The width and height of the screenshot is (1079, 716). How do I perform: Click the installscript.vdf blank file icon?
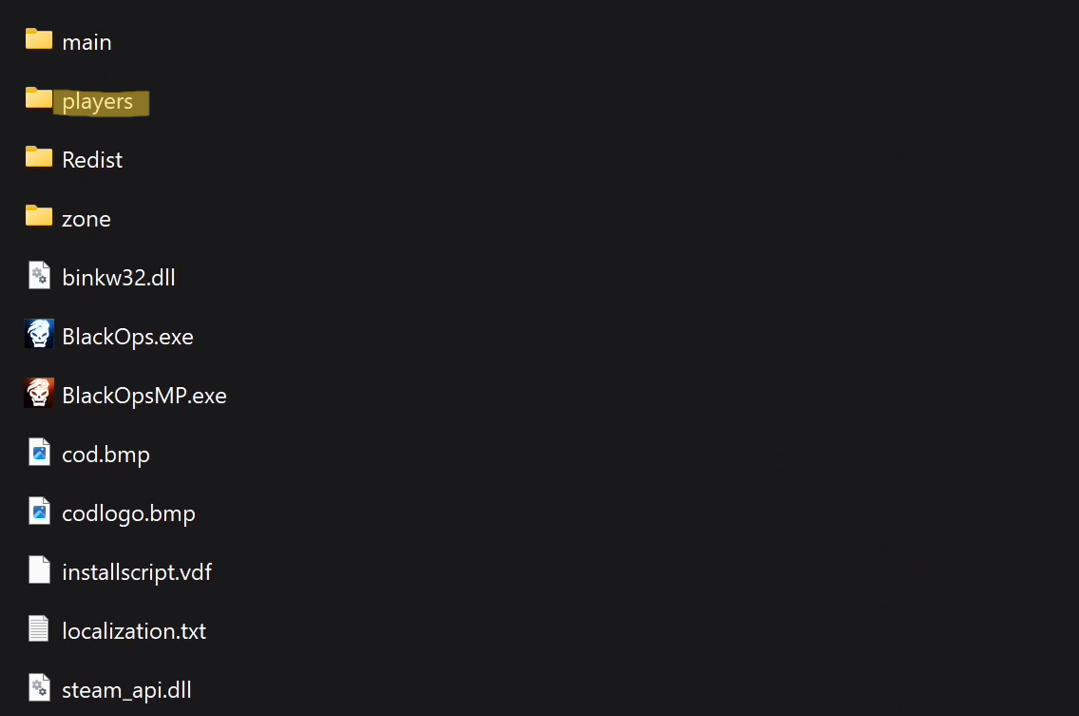[39, 570]
